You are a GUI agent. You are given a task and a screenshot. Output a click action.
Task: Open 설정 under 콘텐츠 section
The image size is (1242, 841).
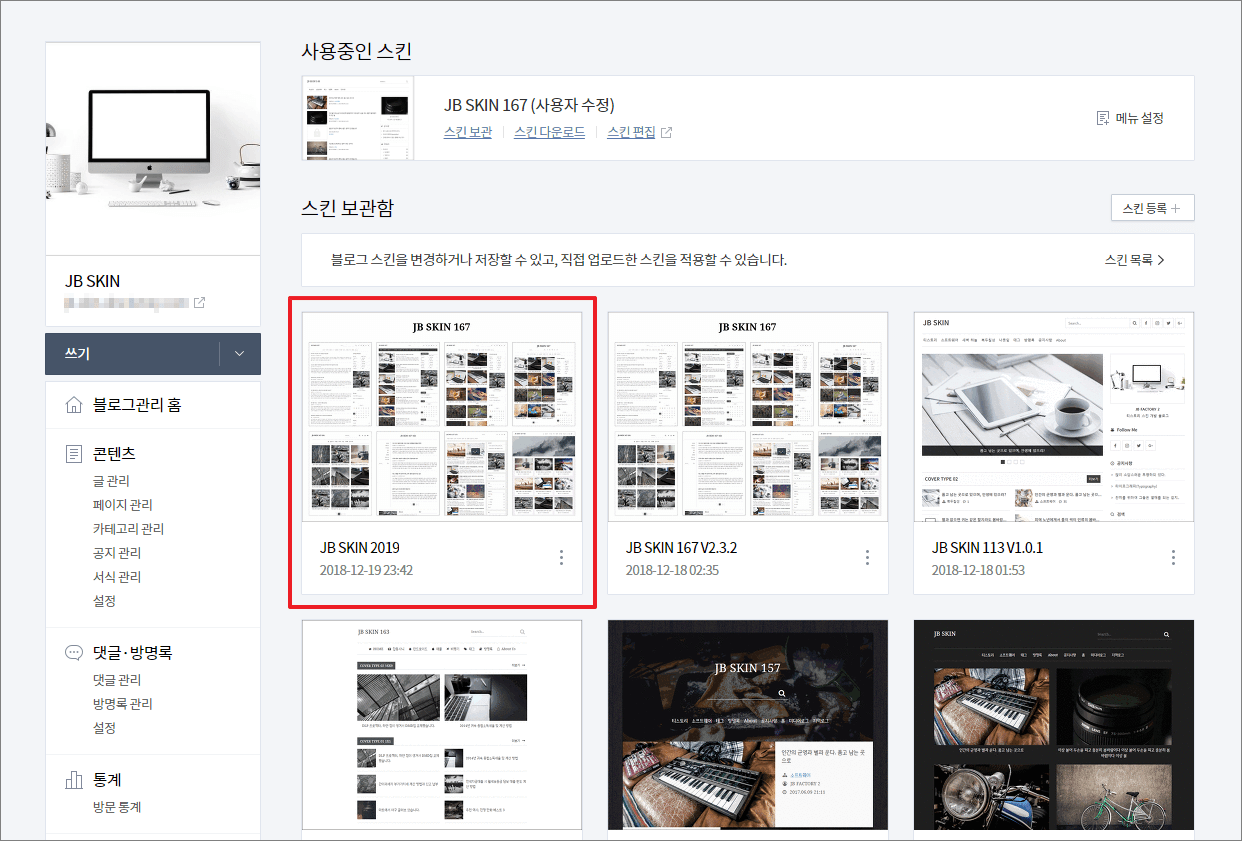click(x=104, y=601)
